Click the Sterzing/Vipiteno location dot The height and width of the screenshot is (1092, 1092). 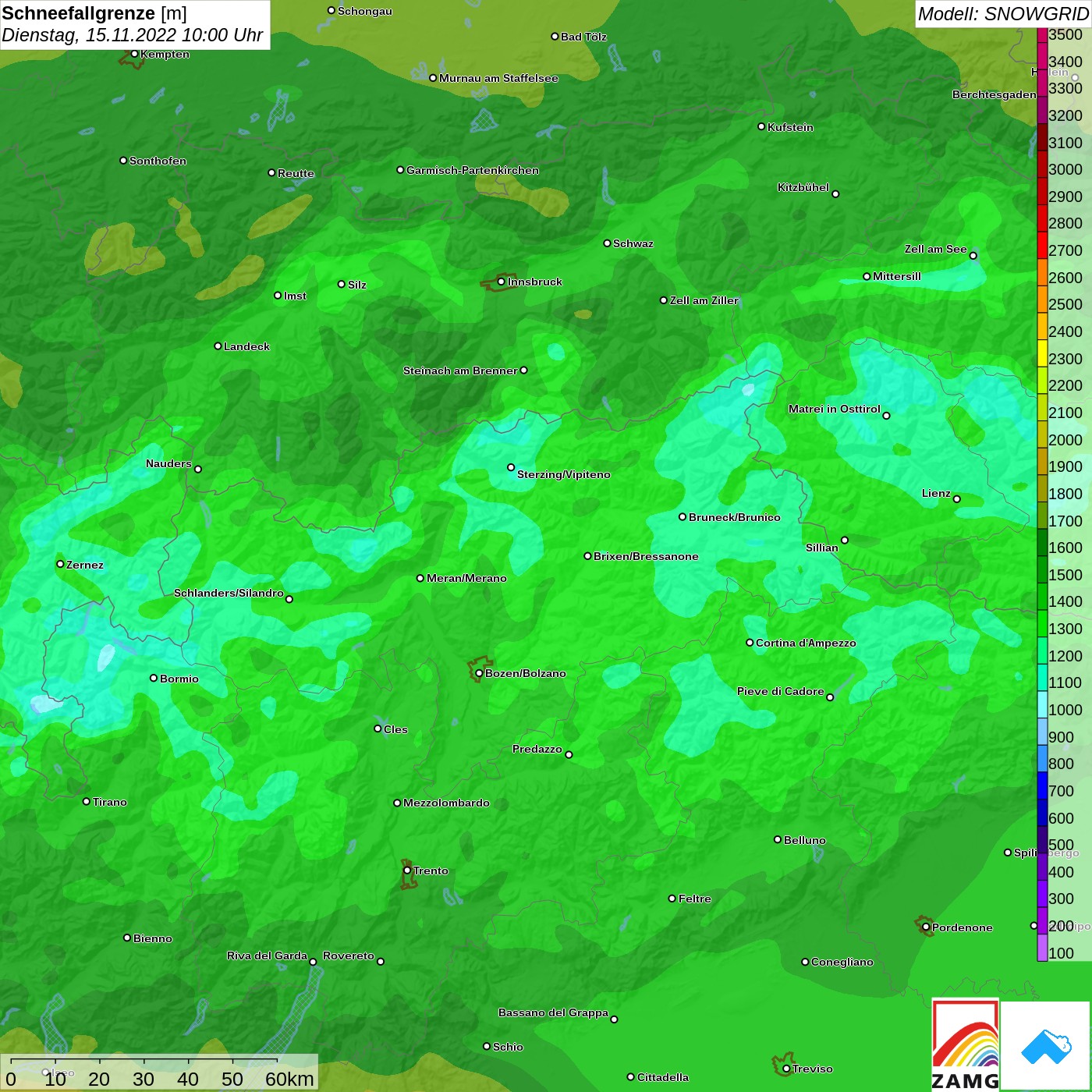(x=511, y=467)
